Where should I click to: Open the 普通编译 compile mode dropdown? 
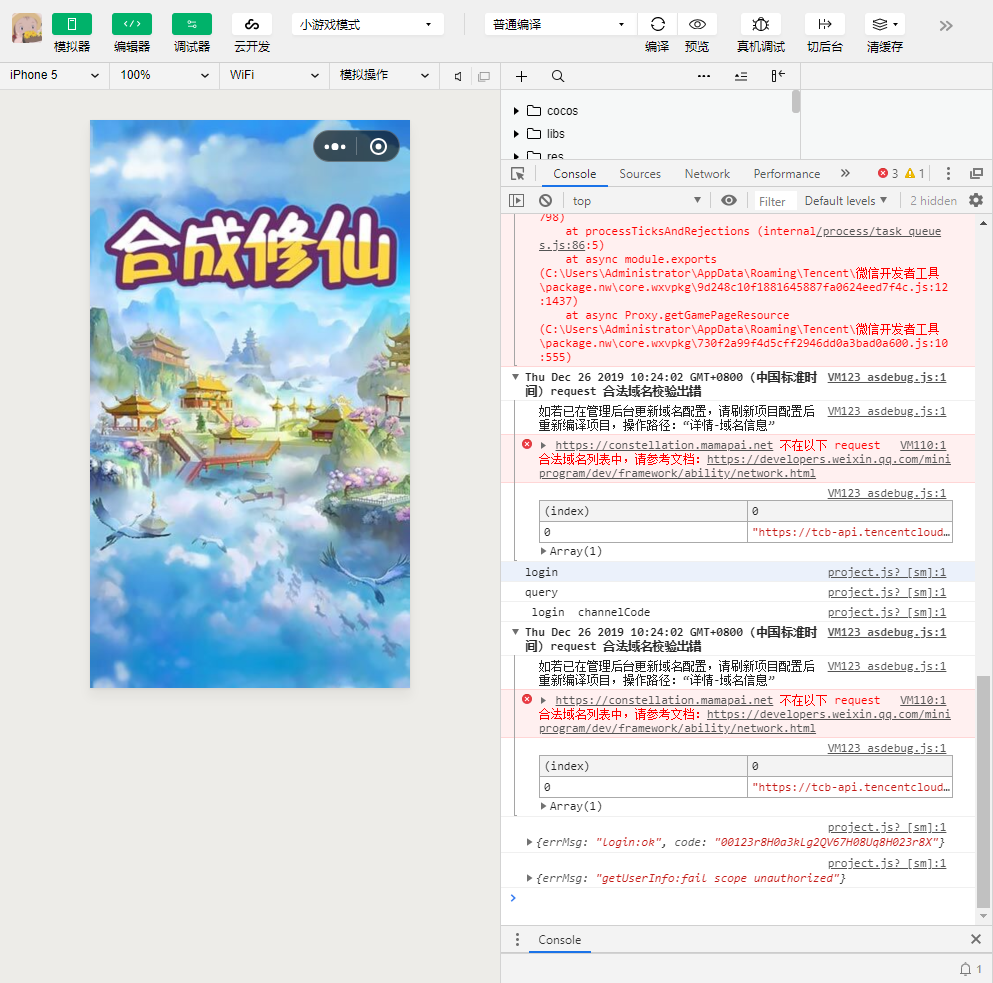pos(560,25)
